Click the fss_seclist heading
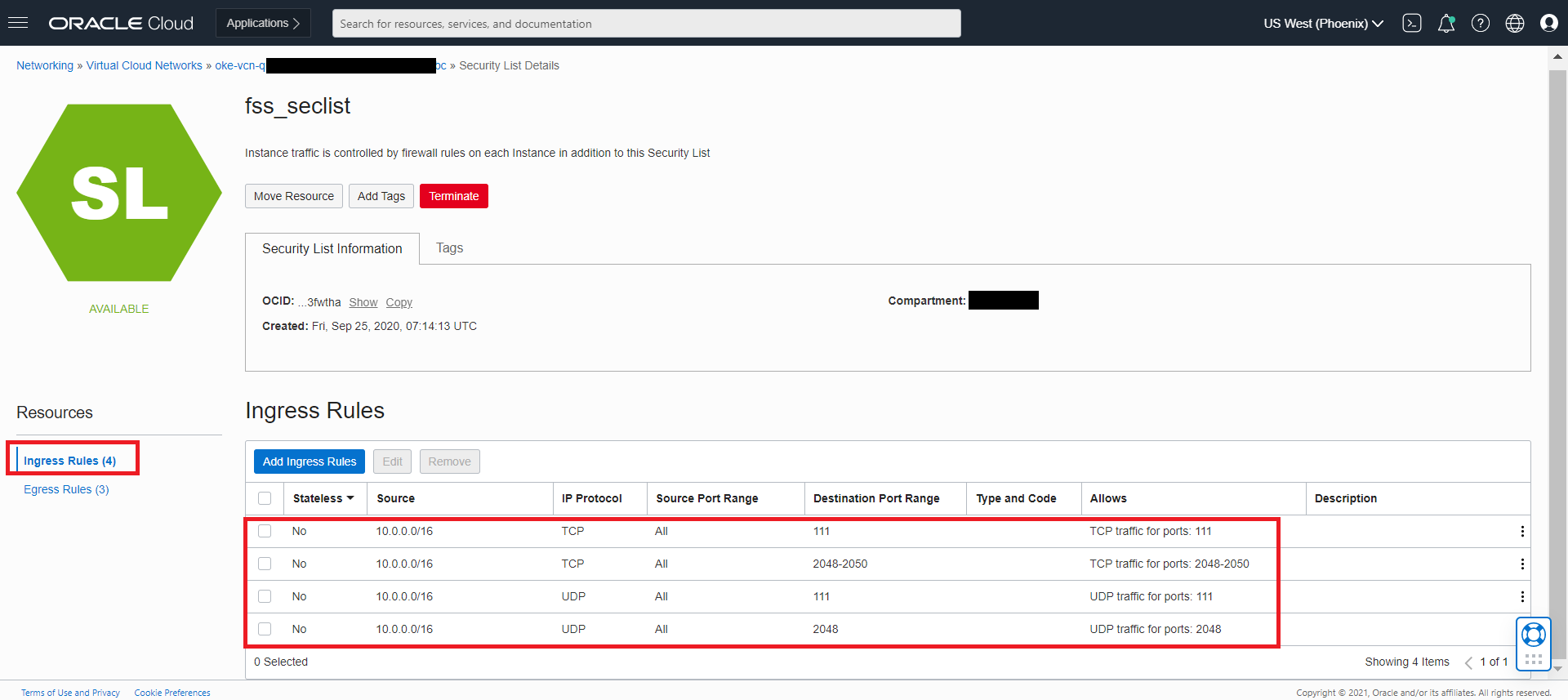1568x700 pixels. coord(297,106)
